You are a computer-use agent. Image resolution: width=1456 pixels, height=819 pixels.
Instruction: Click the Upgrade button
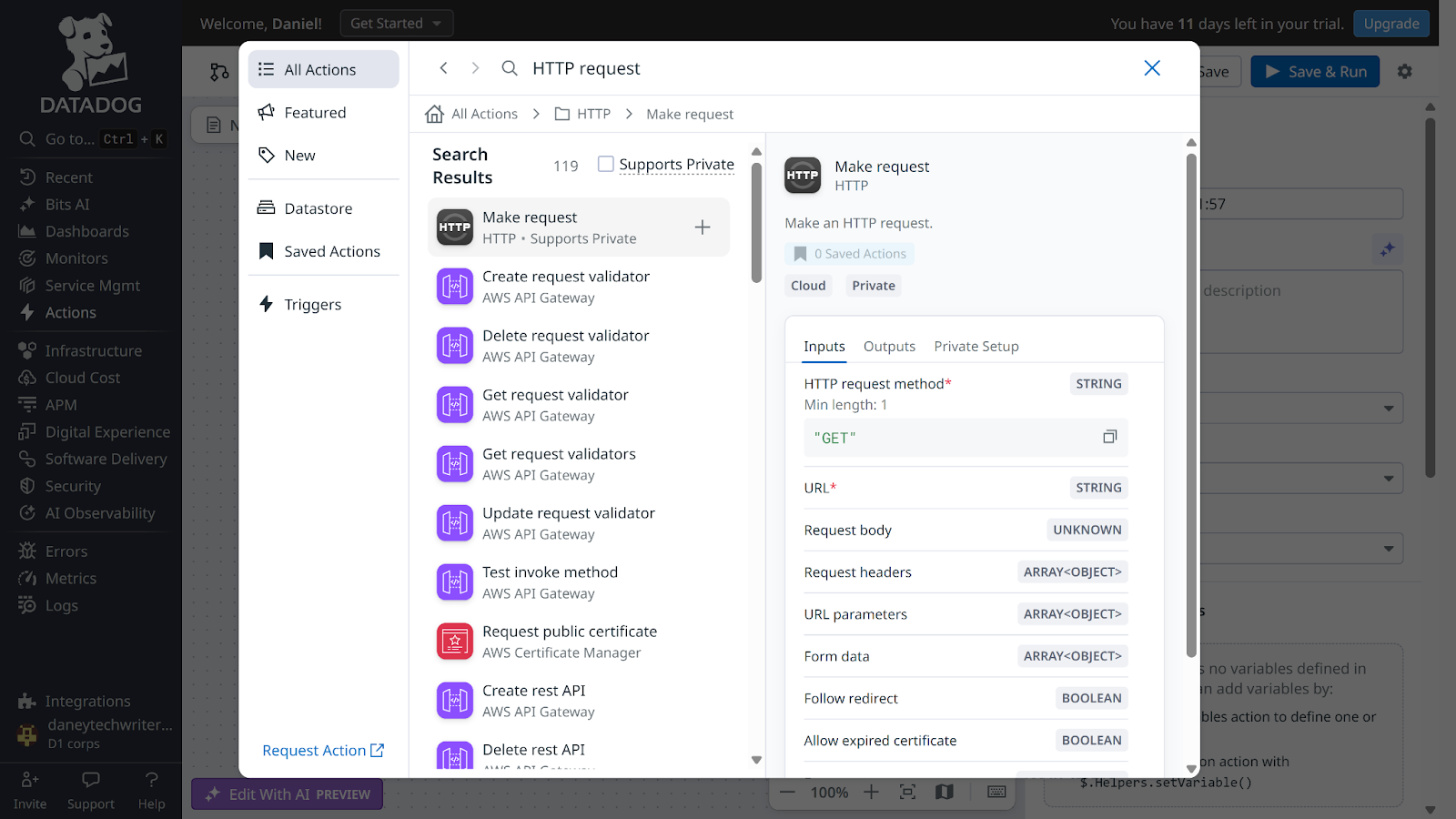pyautogui.click(x=1391, y=24)
